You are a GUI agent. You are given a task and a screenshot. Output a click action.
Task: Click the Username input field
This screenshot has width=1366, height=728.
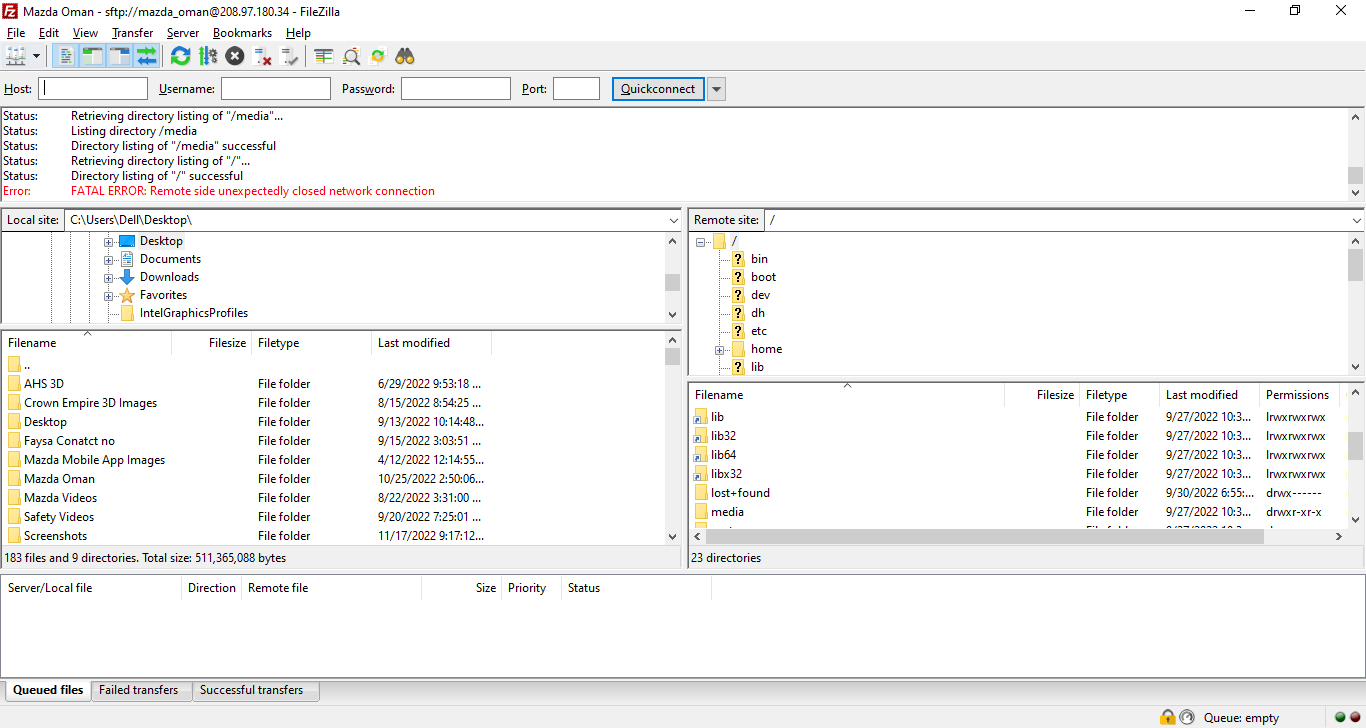click(276, 89)
